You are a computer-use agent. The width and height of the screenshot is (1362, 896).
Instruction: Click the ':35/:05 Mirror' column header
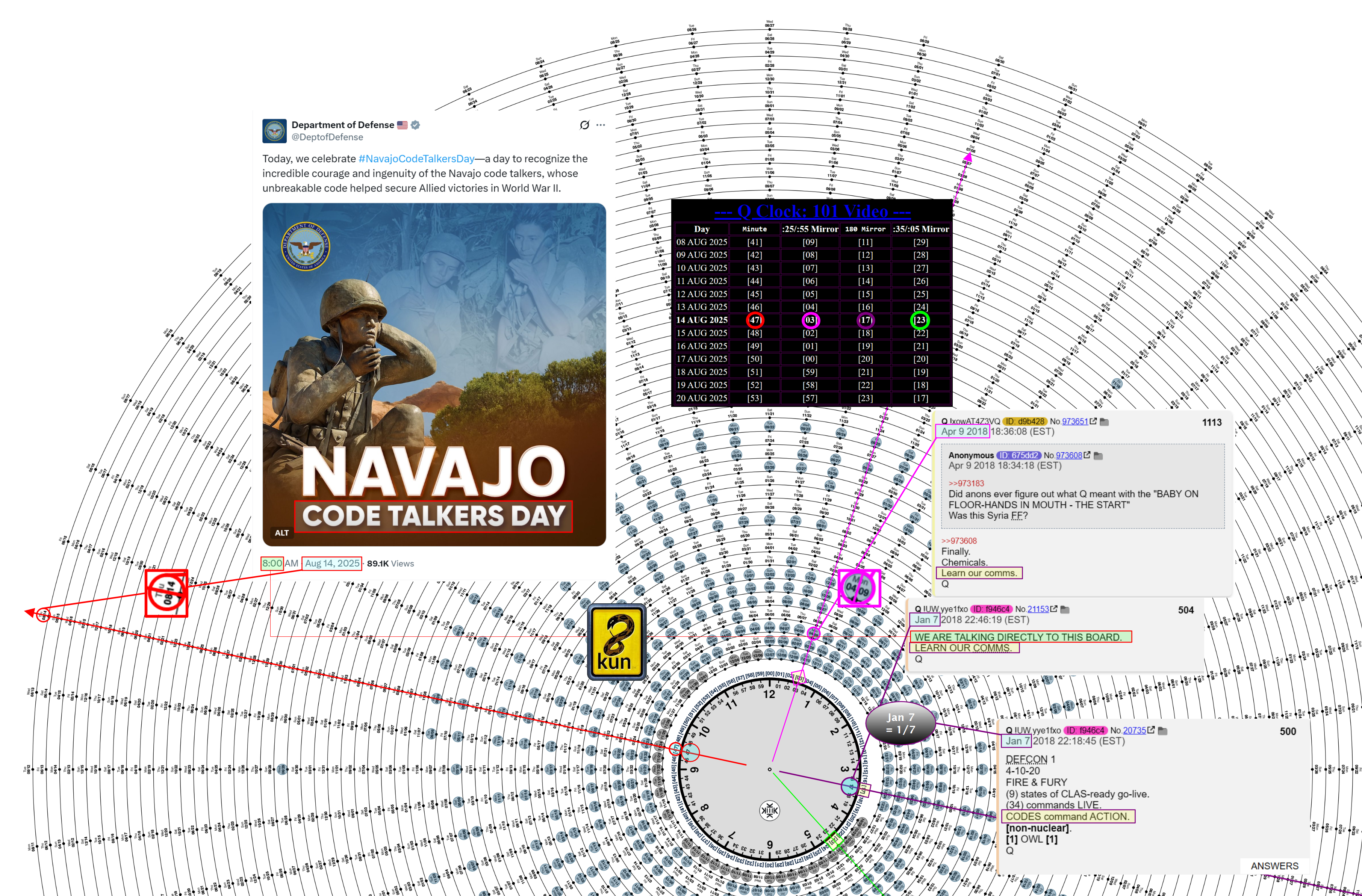(x=921, y=229)
